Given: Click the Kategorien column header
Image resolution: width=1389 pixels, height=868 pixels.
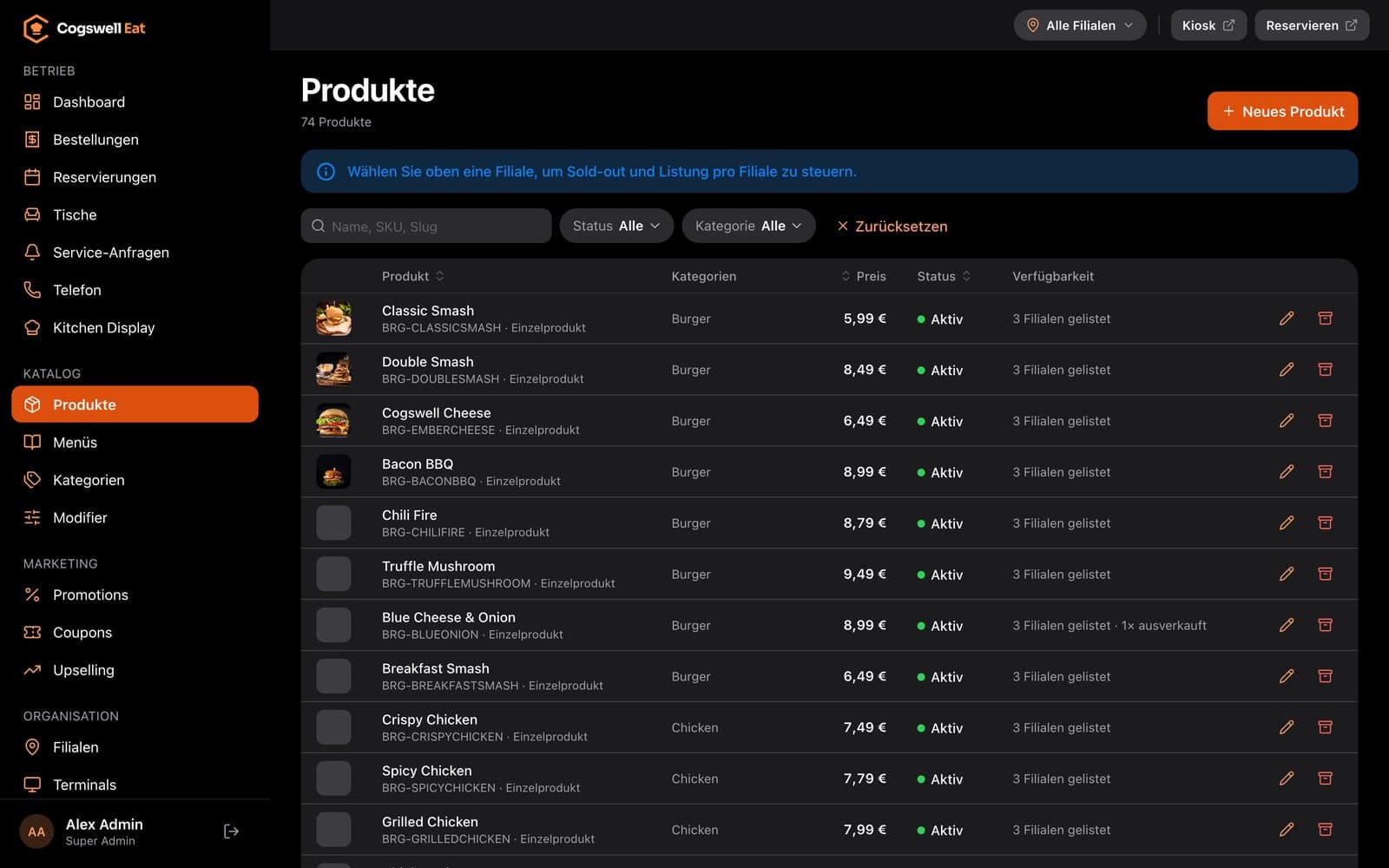Looking at the screenshot, I should click(703, 276).
